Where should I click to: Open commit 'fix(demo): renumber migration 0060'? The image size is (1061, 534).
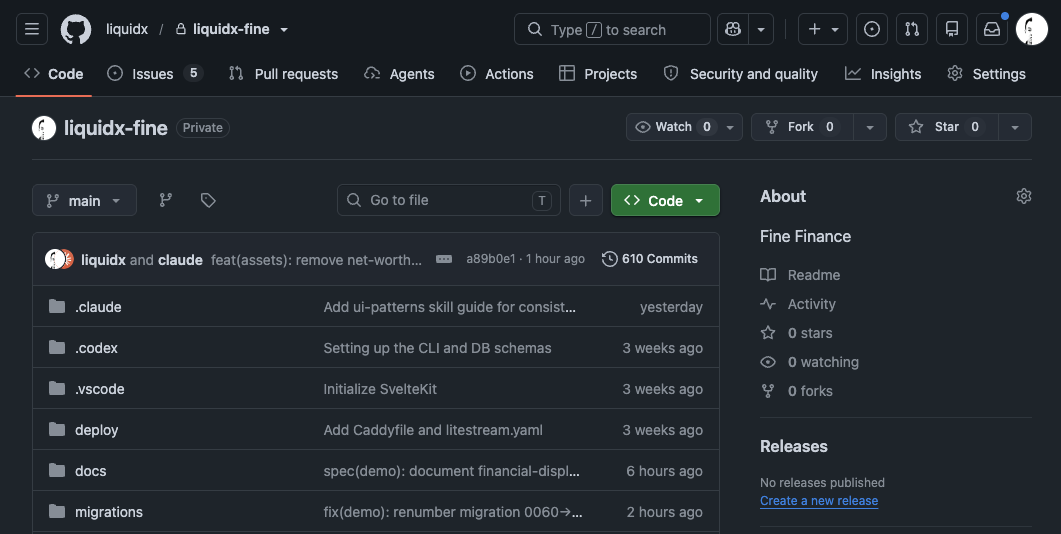(453, 512)
